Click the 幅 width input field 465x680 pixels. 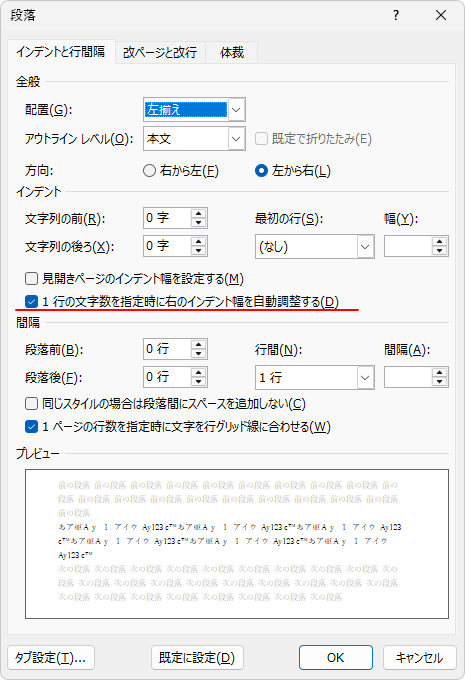[x=408, y=247]
